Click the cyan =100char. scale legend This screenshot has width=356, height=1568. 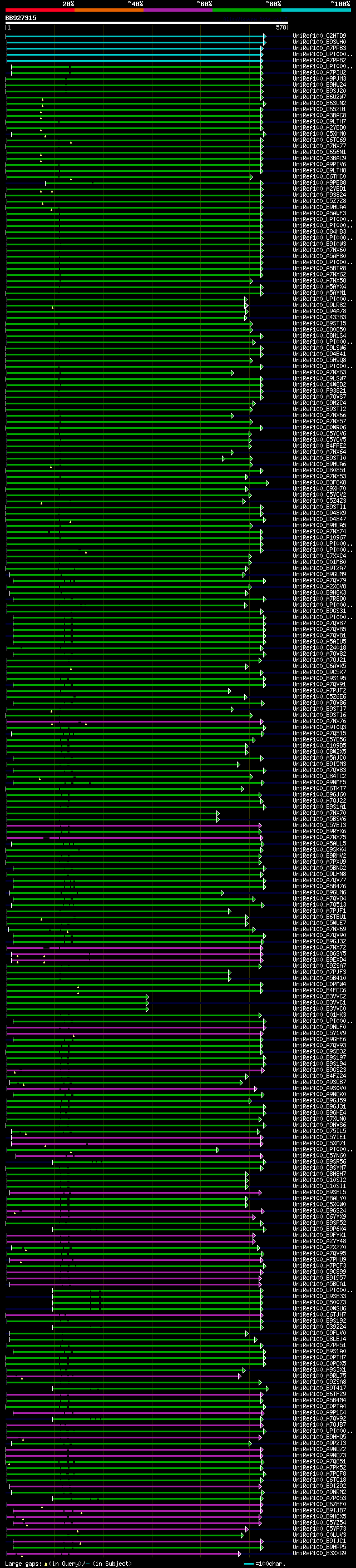pyautogui.click(x=265, y=1563)
